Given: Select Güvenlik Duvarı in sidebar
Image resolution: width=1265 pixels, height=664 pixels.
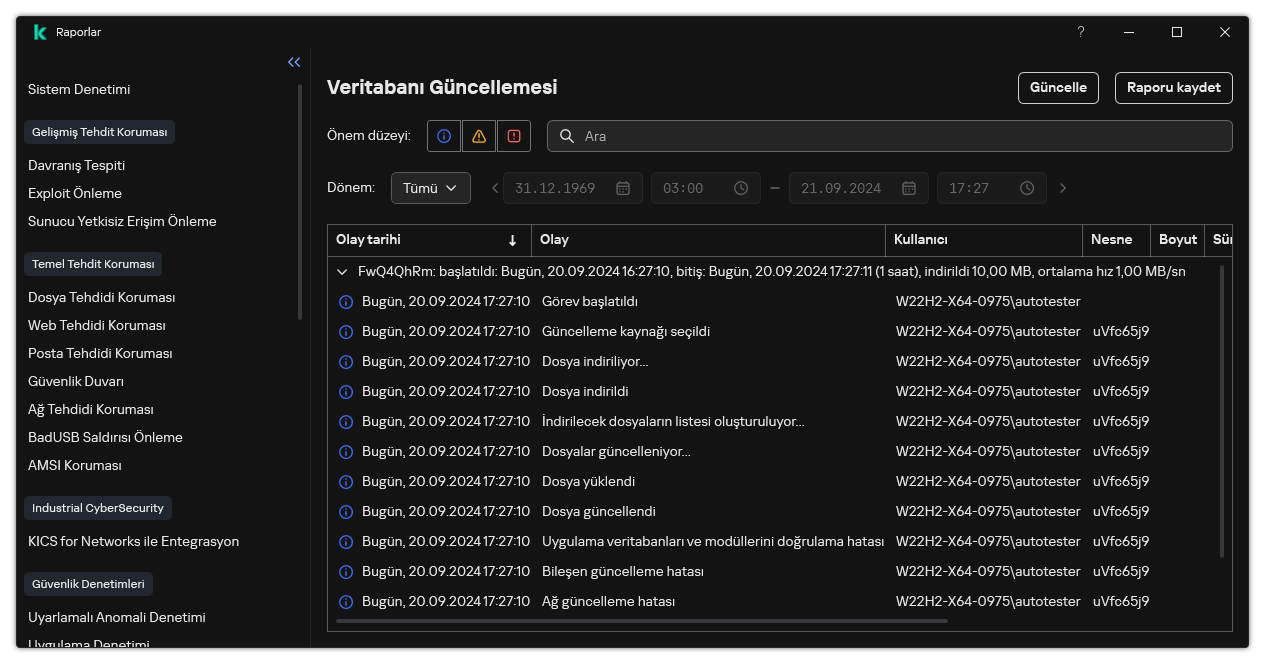Looking at the screenshot, I should pos(76,381).
